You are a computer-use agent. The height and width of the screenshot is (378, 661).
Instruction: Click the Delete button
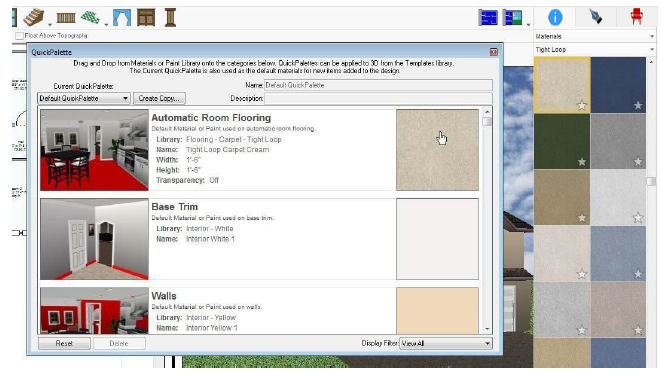click(119, 343)
